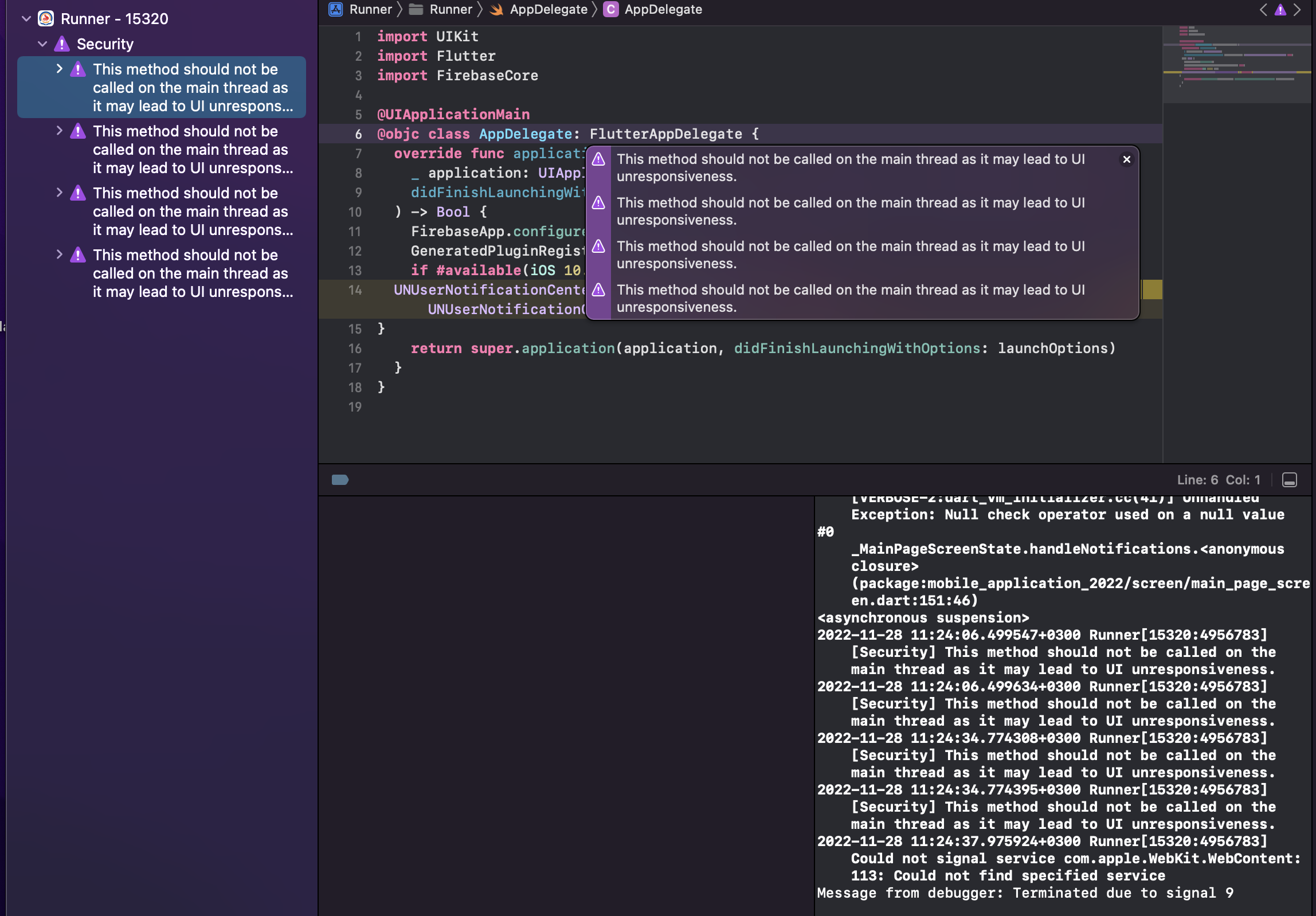Select the Runner folder breadcrumb item

coord(450,9)
